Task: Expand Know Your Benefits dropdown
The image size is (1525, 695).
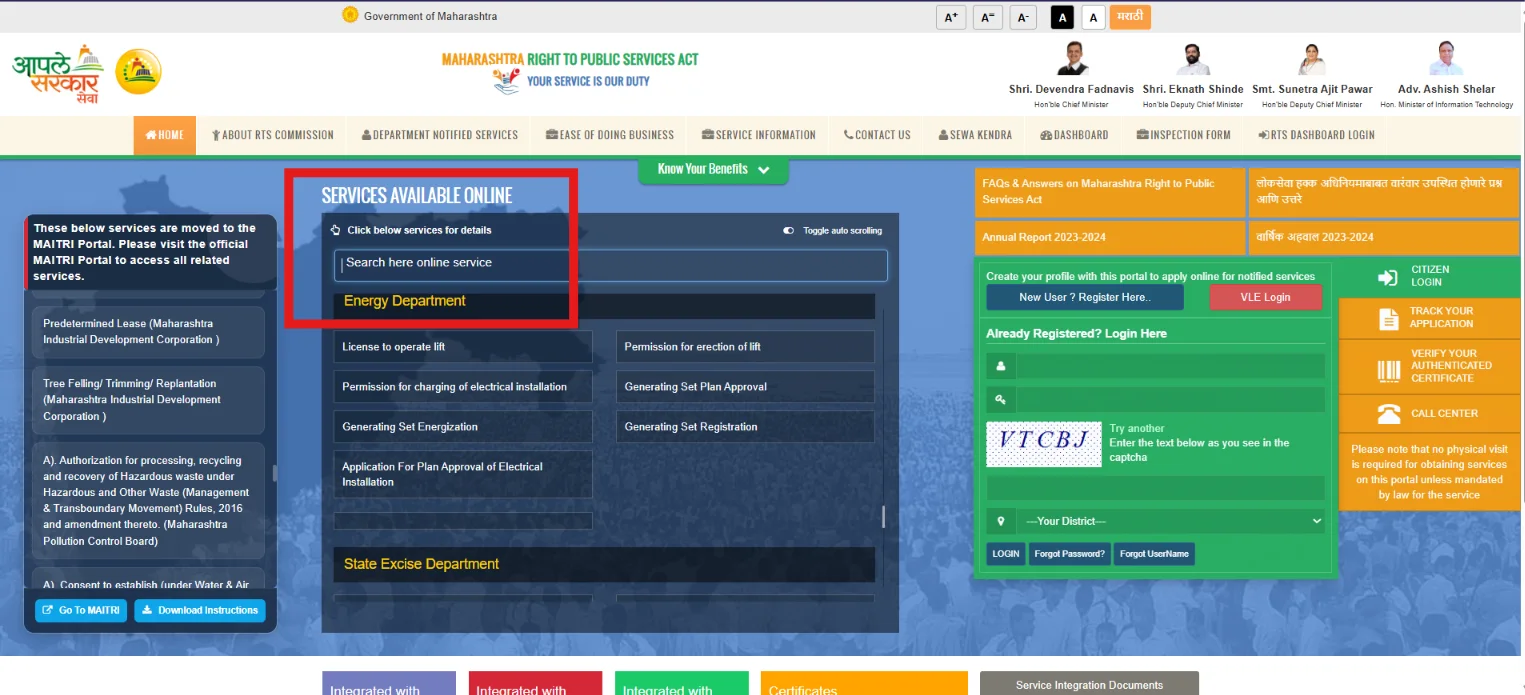Action: [x=713, y=169]
